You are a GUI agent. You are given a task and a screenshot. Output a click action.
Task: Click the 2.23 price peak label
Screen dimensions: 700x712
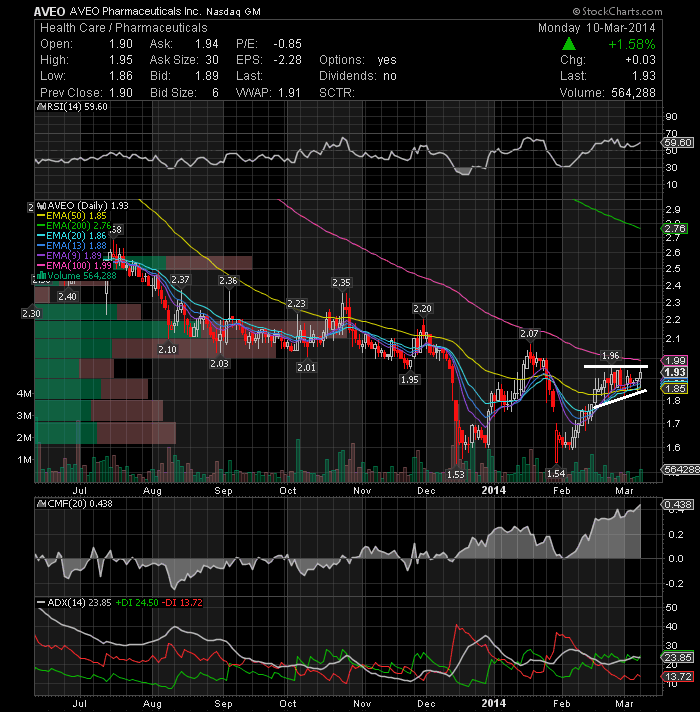pyautogui.click(x=296, y=303)
